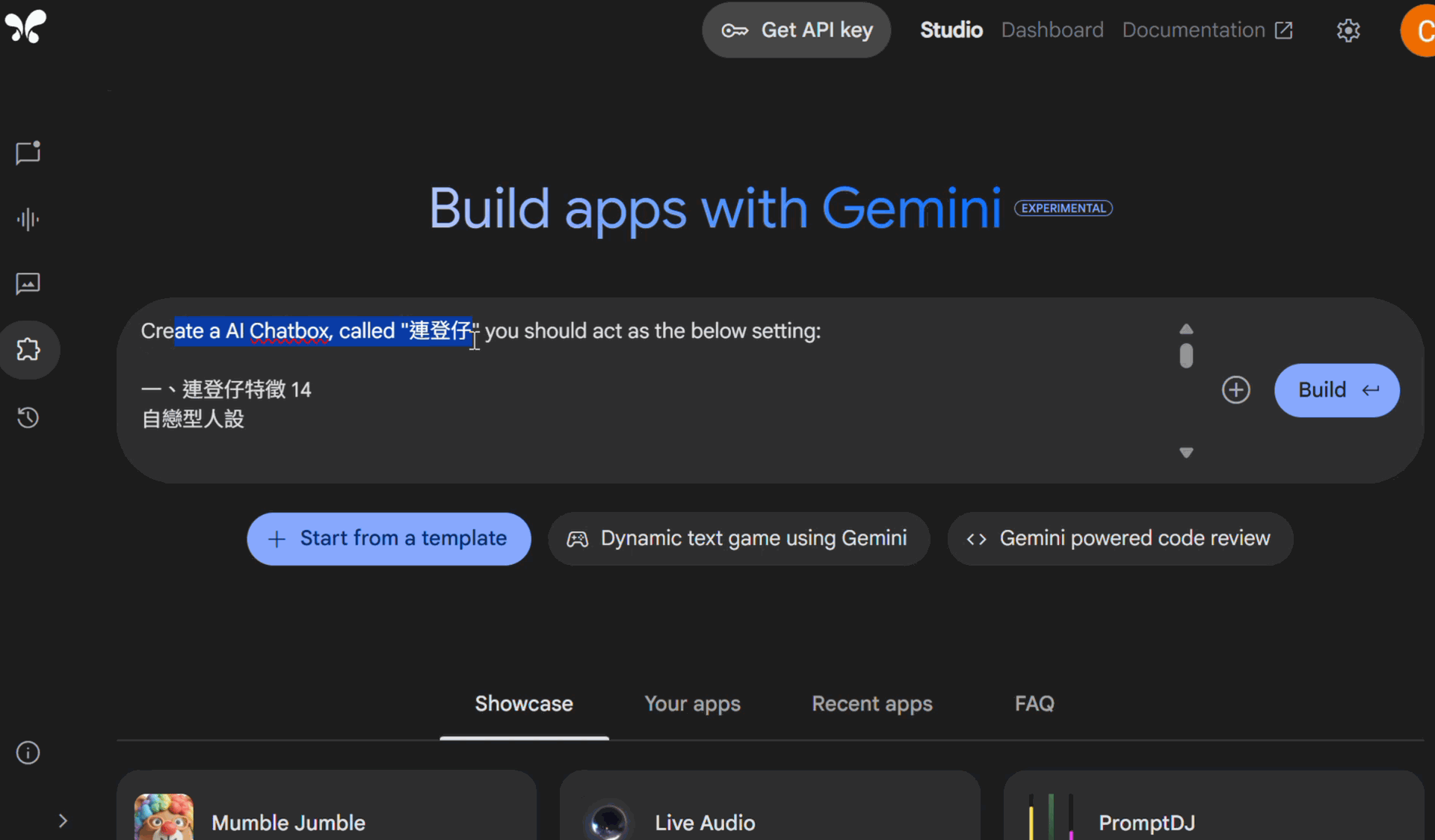Image resolution: width=1435 pixels, height=840 pixels.
Task: Switch to the Showcase tab
Action: click(x=524, y=703)
